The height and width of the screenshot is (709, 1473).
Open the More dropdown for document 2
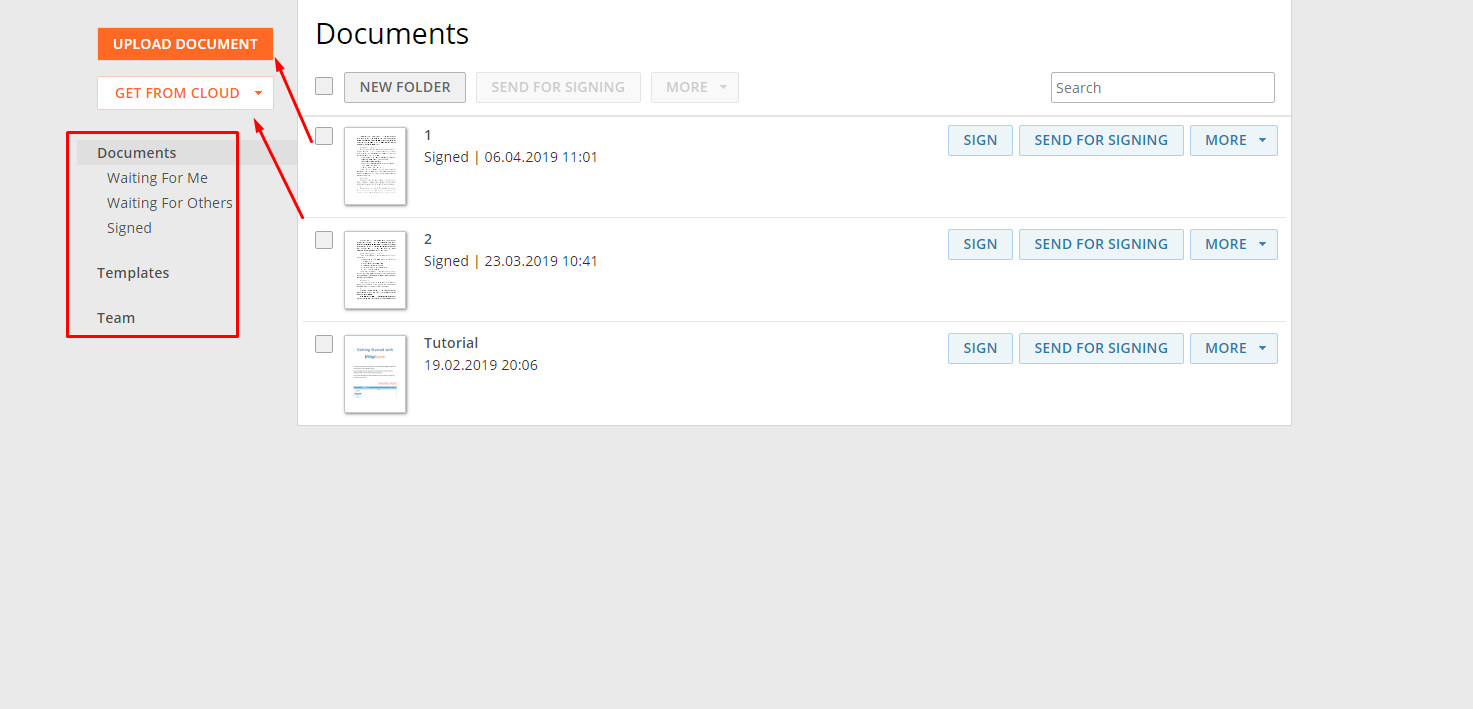pyautogui.click(x=1233, y=244)
